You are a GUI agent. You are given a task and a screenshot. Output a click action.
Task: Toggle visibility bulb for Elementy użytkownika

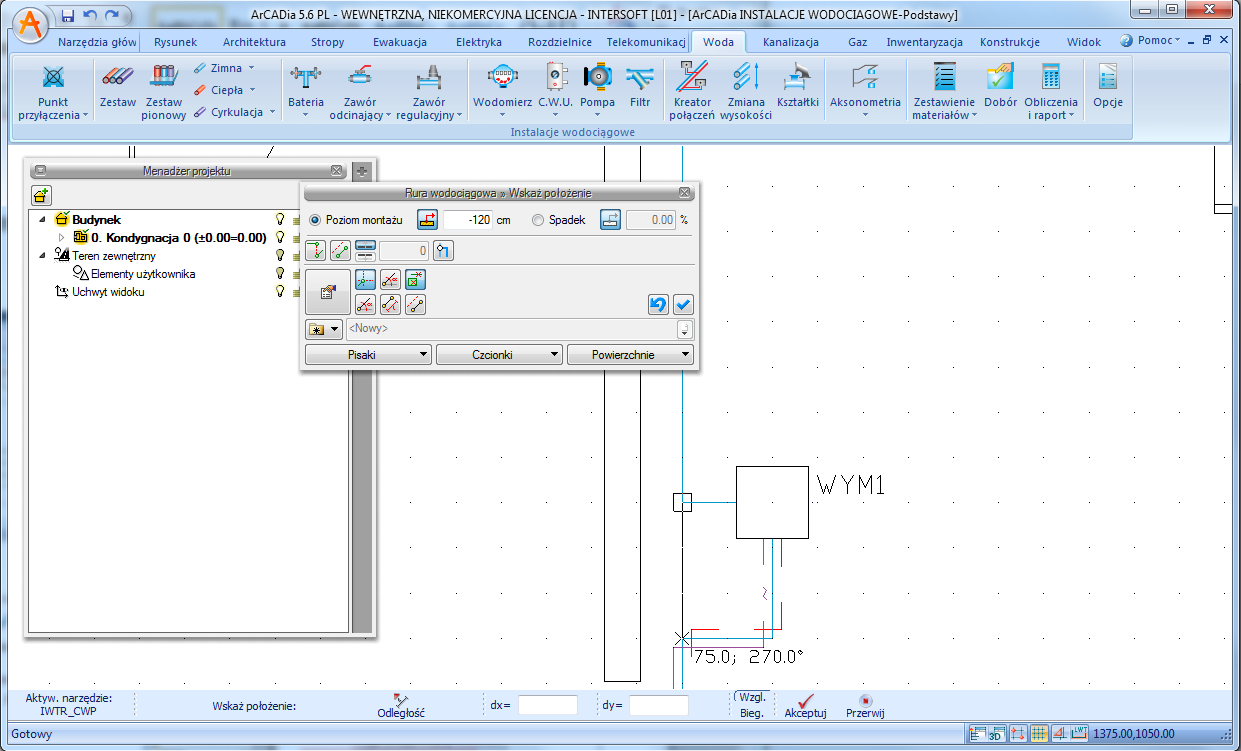pyautogui.click(x=280, y=273)
